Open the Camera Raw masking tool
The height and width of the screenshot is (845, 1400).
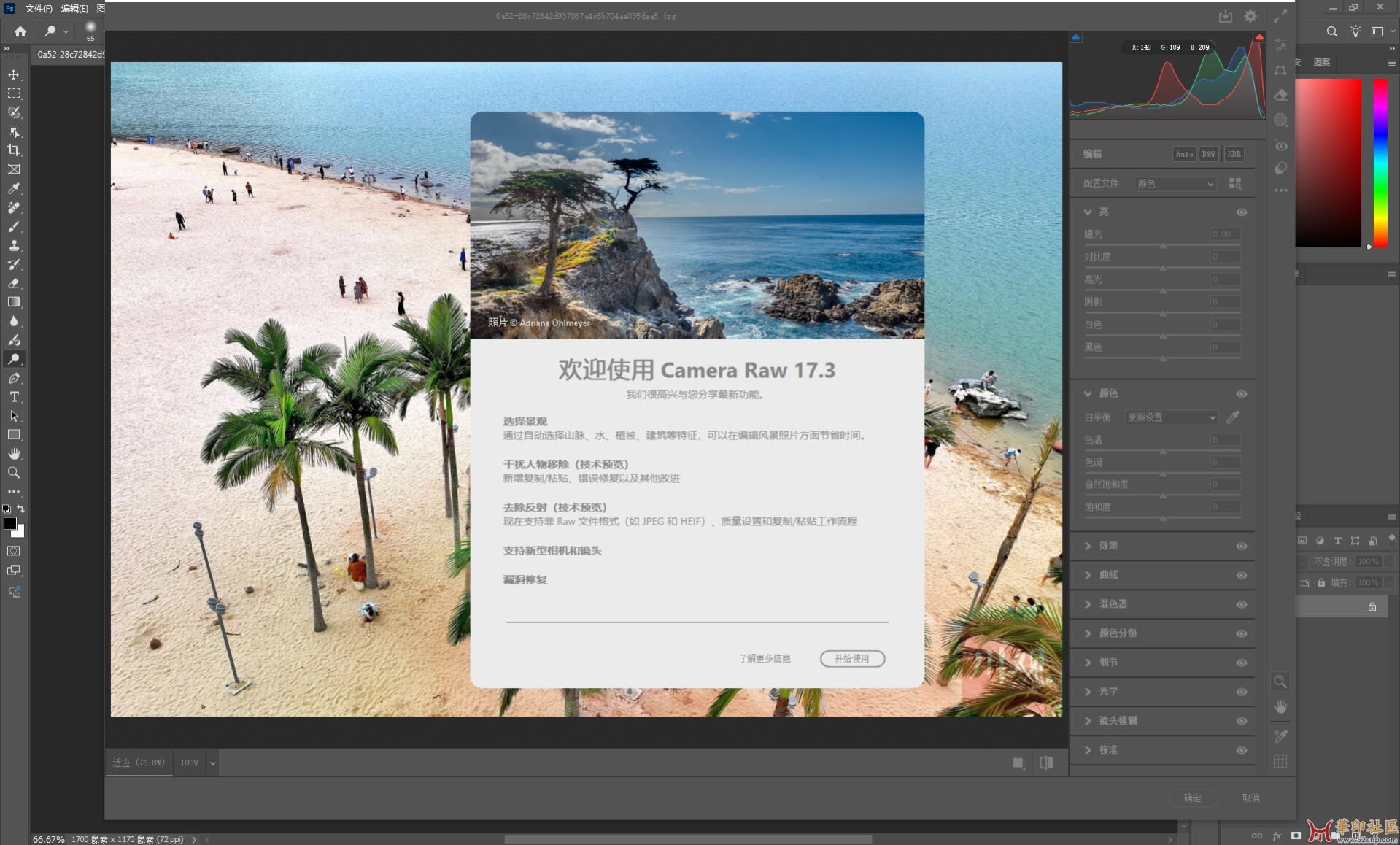click(x=1280, y=120)
